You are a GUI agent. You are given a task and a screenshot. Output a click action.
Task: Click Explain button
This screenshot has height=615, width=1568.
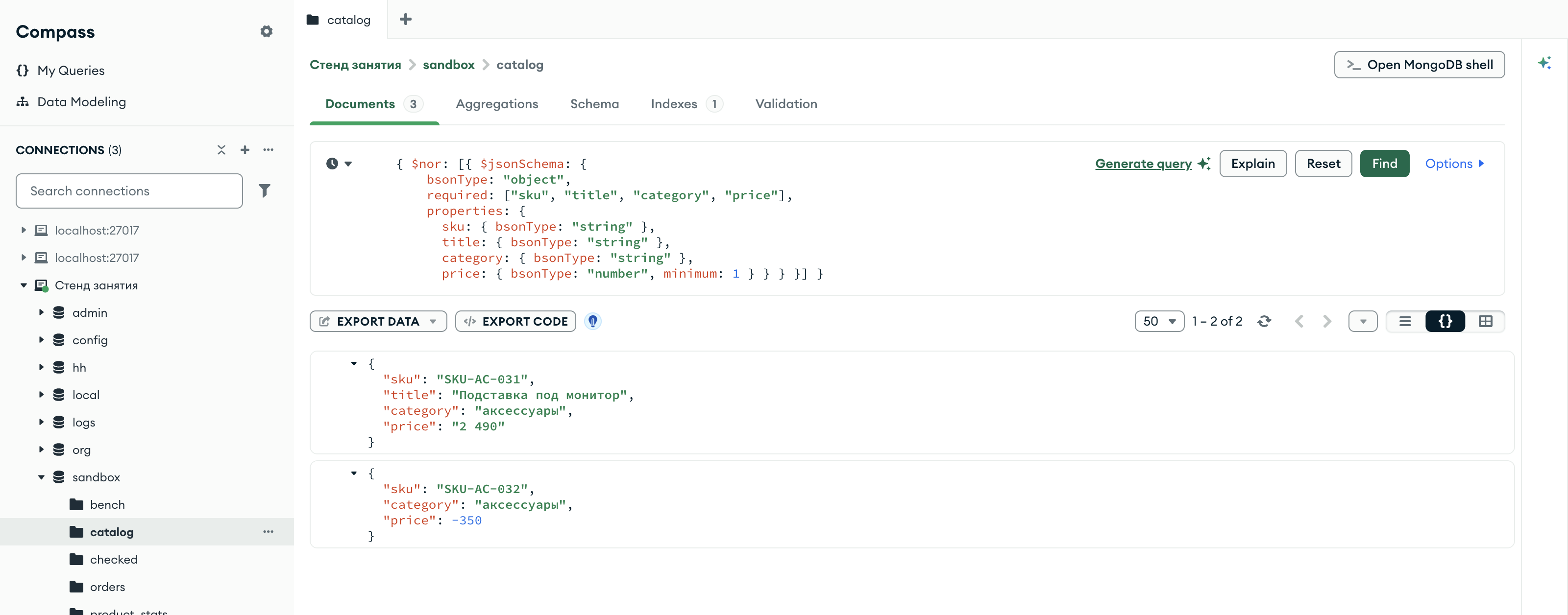pyautogui.click(x=1253, y=164)
